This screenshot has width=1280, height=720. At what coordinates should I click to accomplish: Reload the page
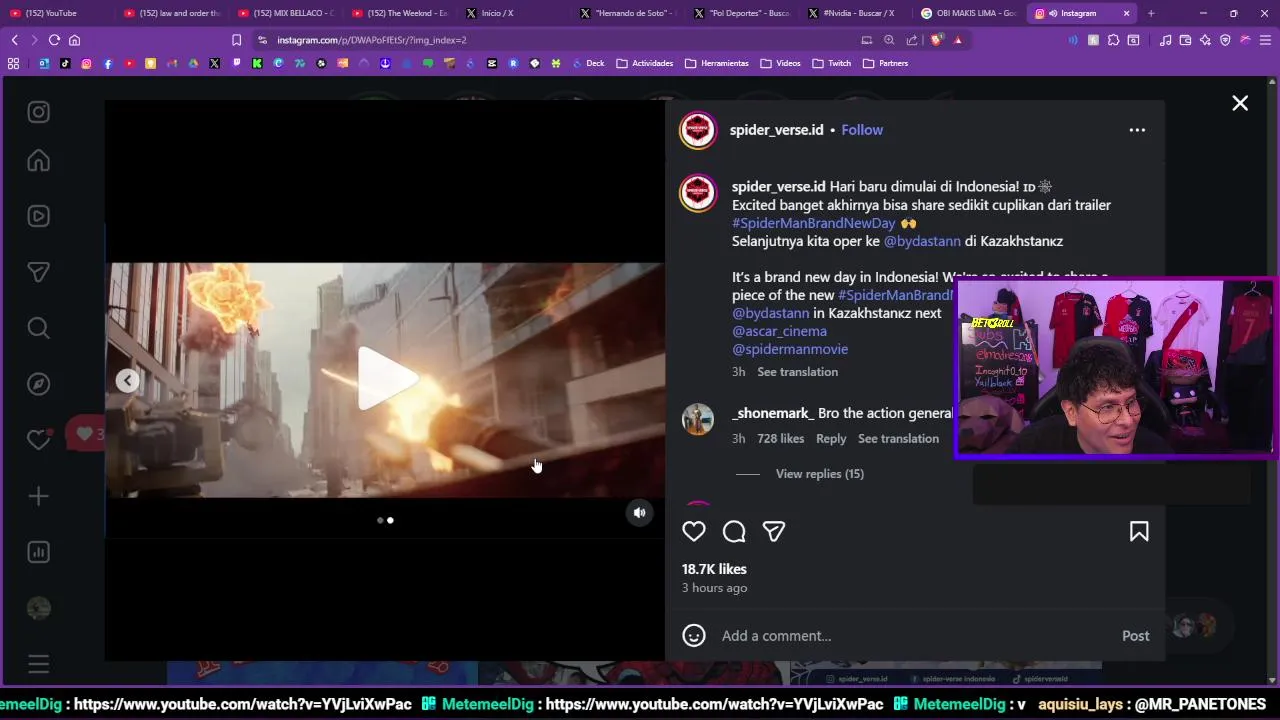(x=54, y=40)
